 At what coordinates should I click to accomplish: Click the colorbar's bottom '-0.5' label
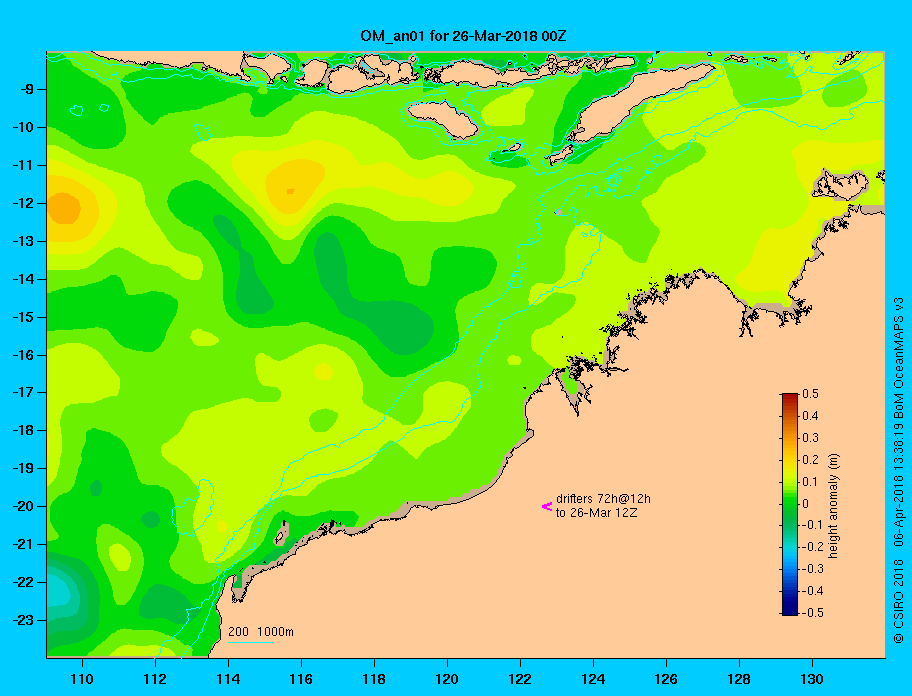coord(813,613)
